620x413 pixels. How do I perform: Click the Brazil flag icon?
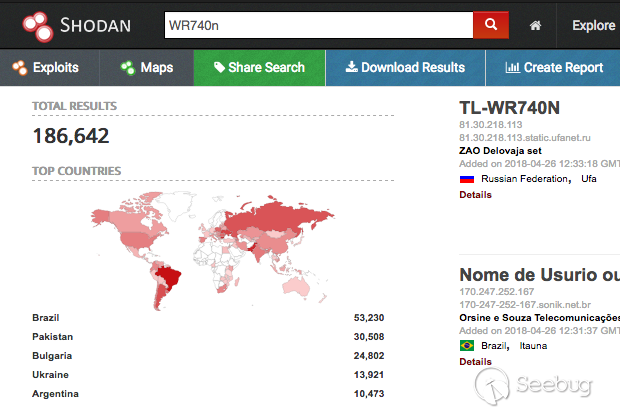467,346
